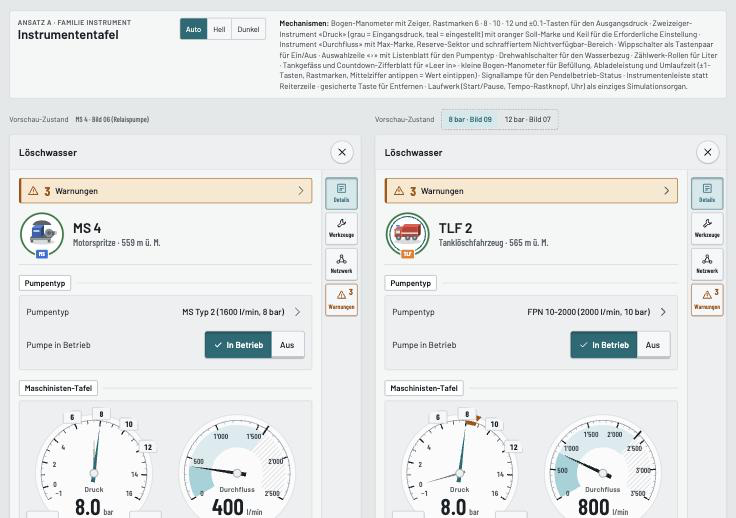Set MS 4 pump to In Betrieb

pyautogui.click(x=238, y=345)
